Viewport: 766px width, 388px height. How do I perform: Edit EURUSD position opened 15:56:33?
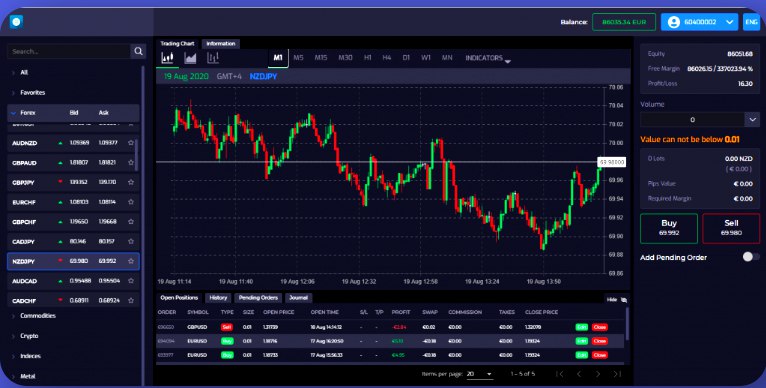click(581, 355)
